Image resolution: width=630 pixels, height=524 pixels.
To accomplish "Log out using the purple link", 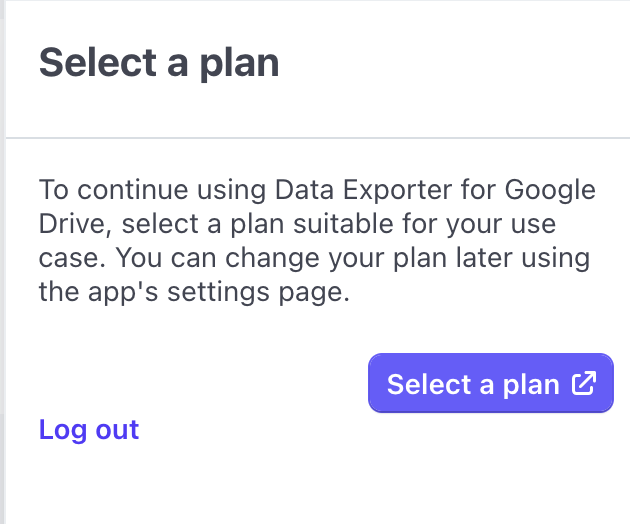I will tap(89, 430).
